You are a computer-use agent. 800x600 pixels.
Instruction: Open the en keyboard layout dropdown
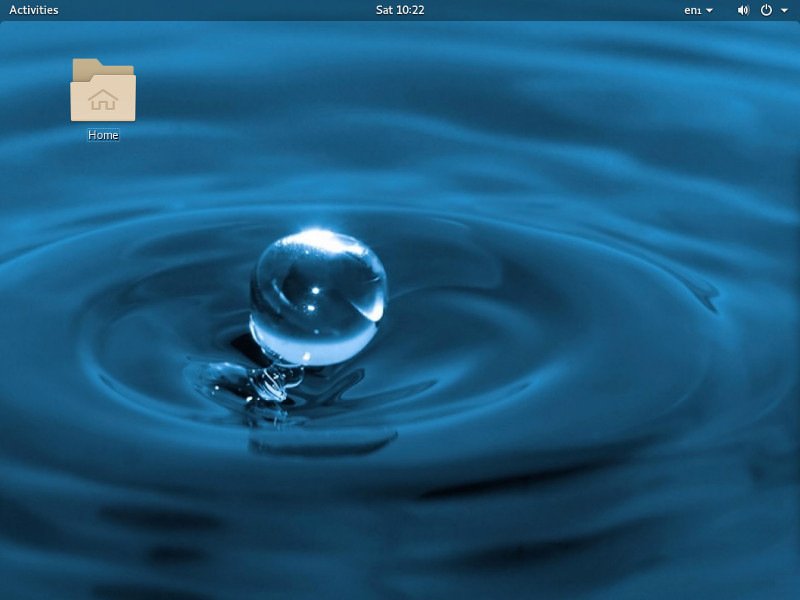[x=698, y=10]
